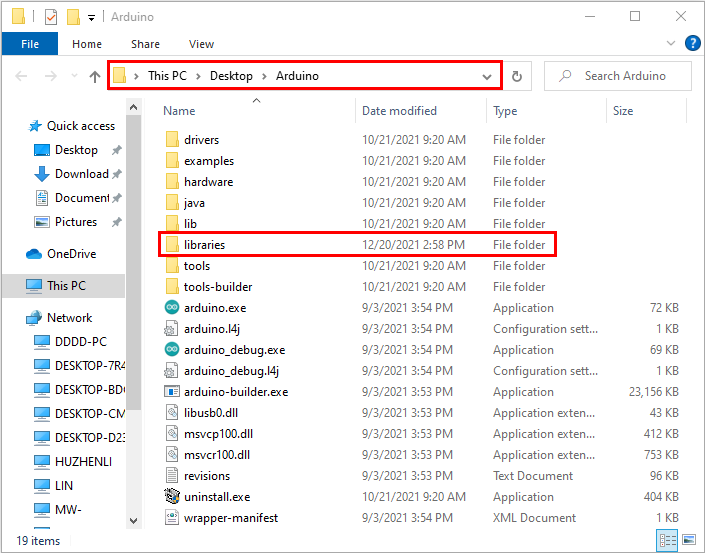The width and height of the screenshot is (705, 553).
Task: Sort by Date modified column header
Action: [421, 111]
